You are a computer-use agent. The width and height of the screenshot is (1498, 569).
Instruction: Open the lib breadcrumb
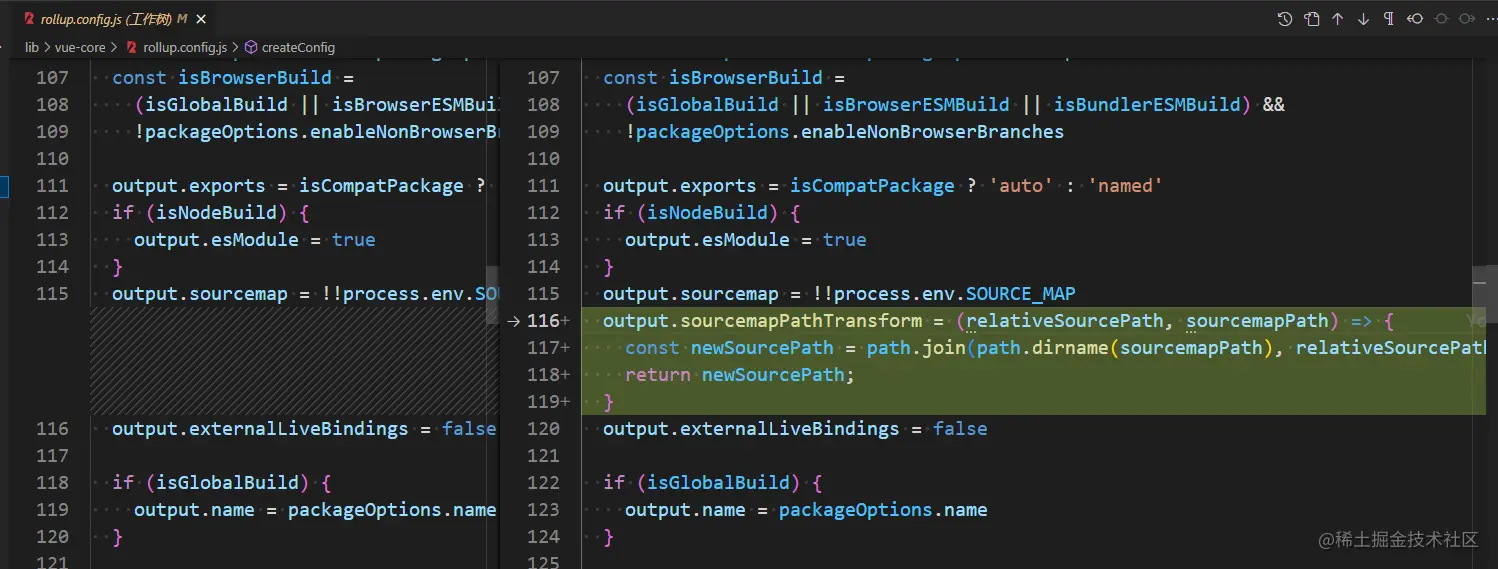(32, 47)
